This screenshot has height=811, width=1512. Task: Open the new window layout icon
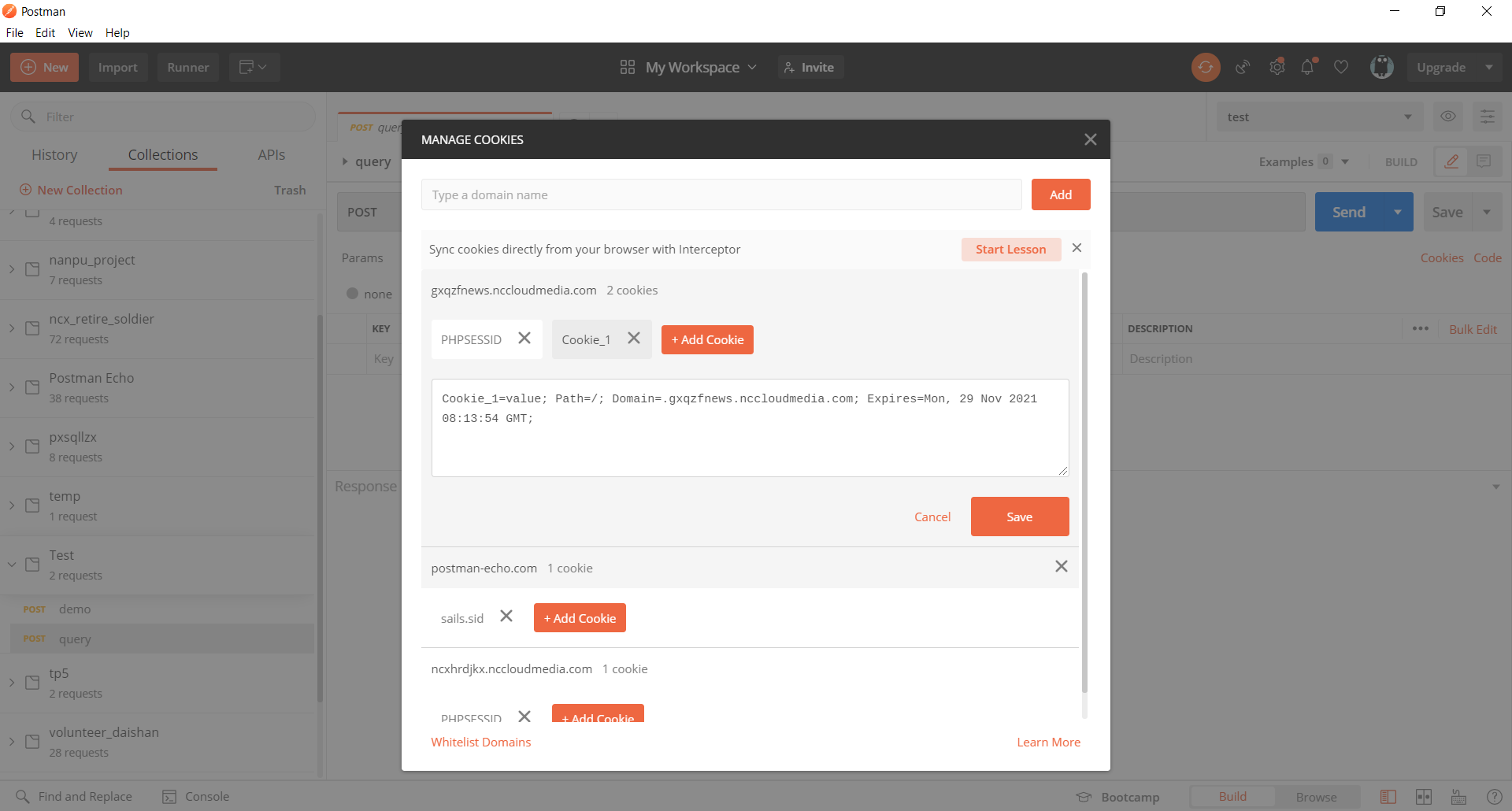(x=254, y=68)
